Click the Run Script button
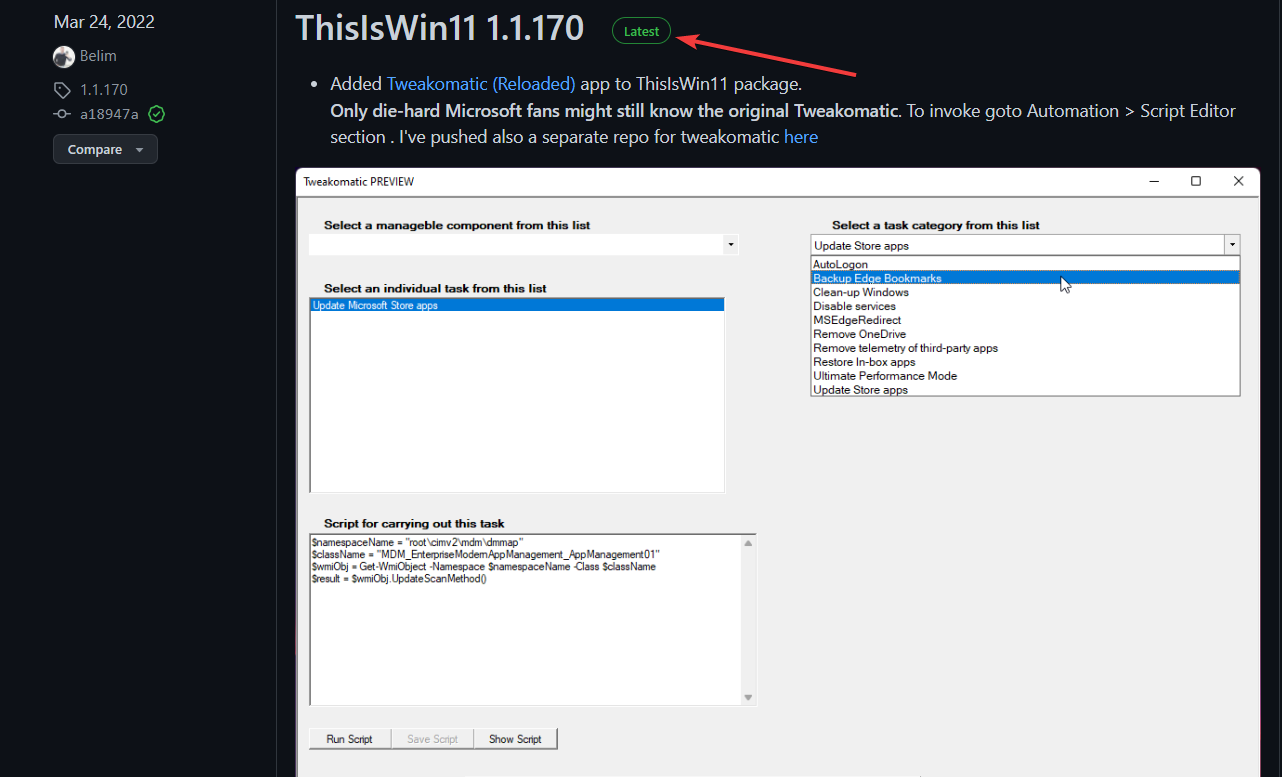 pos(349,739)
